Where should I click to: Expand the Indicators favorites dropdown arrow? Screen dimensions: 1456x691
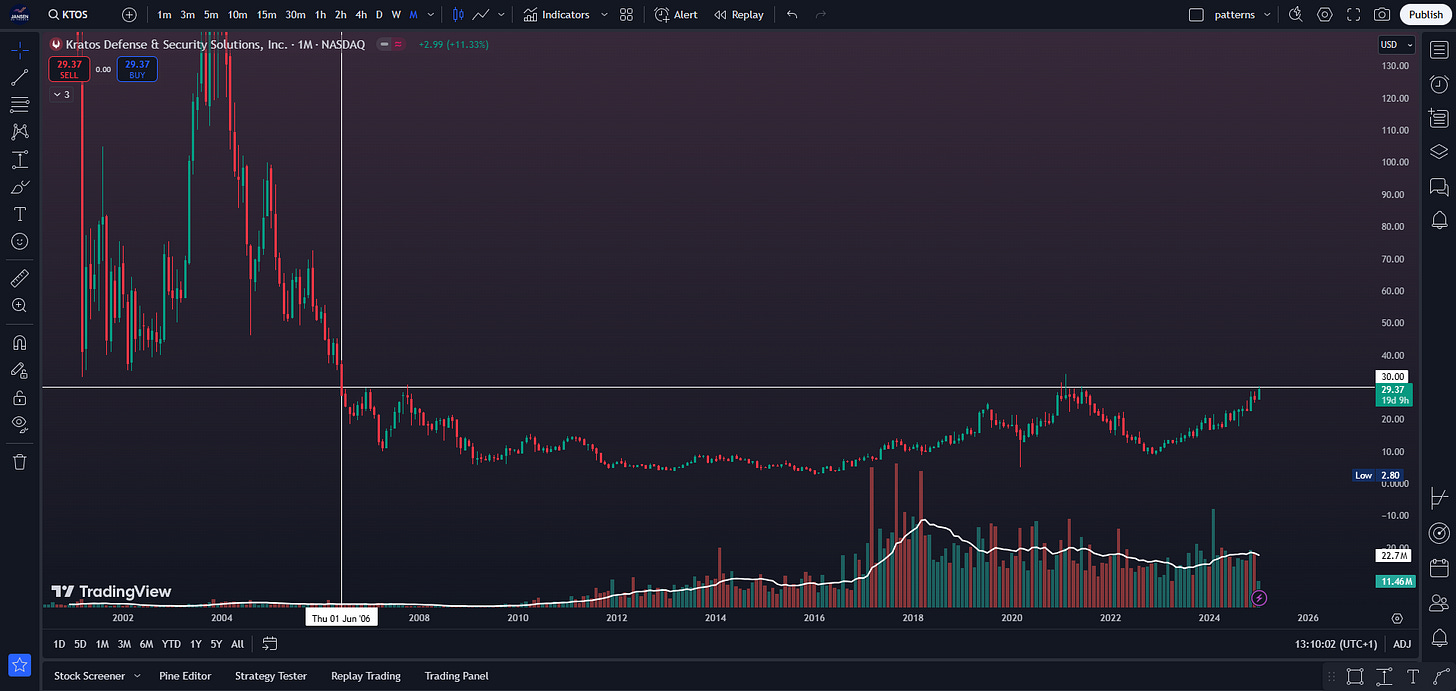coord(604,15)
